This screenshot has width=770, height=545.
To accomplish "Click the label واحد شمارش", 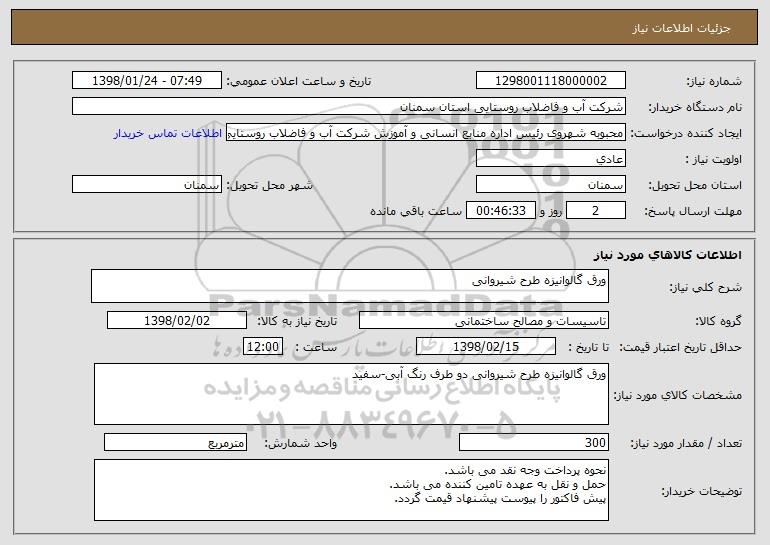I will (301, 443).
